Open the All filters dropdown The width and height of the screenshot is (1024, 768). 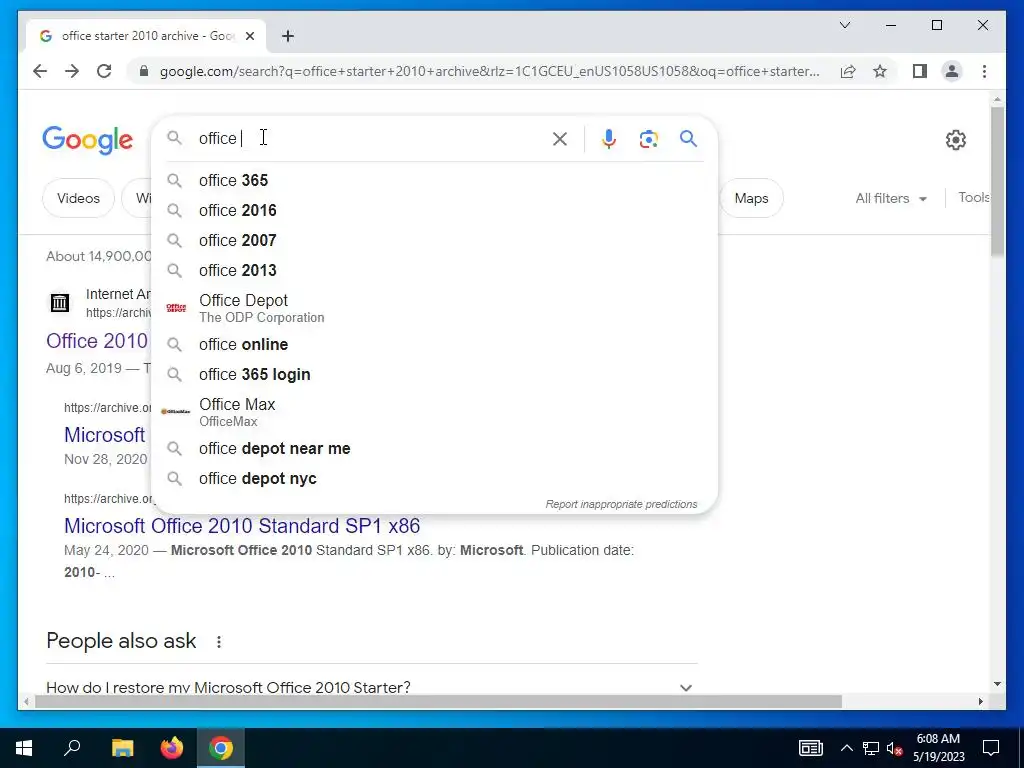891,198
